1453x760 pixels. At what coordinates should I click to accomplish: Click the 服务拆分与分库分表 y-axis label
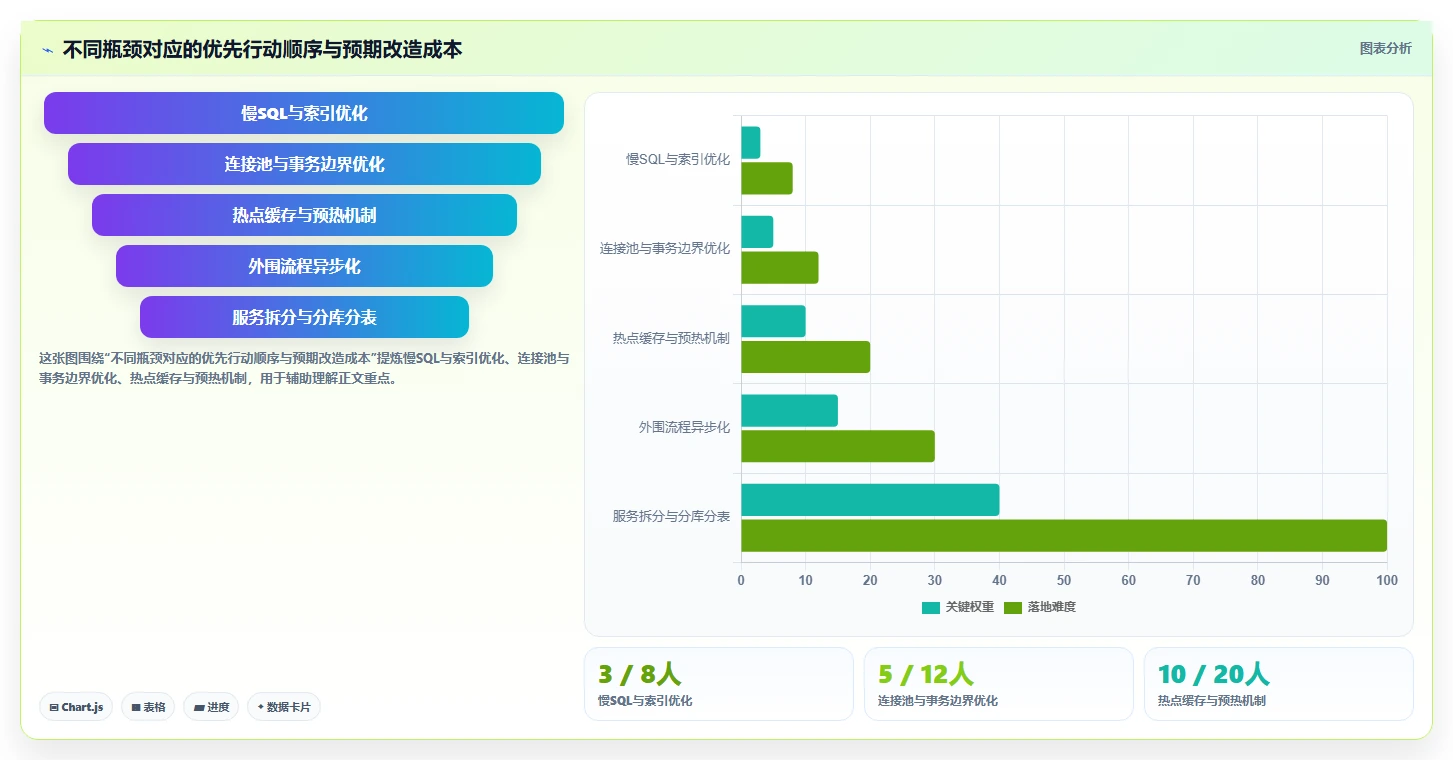click(x=671, y=517)
